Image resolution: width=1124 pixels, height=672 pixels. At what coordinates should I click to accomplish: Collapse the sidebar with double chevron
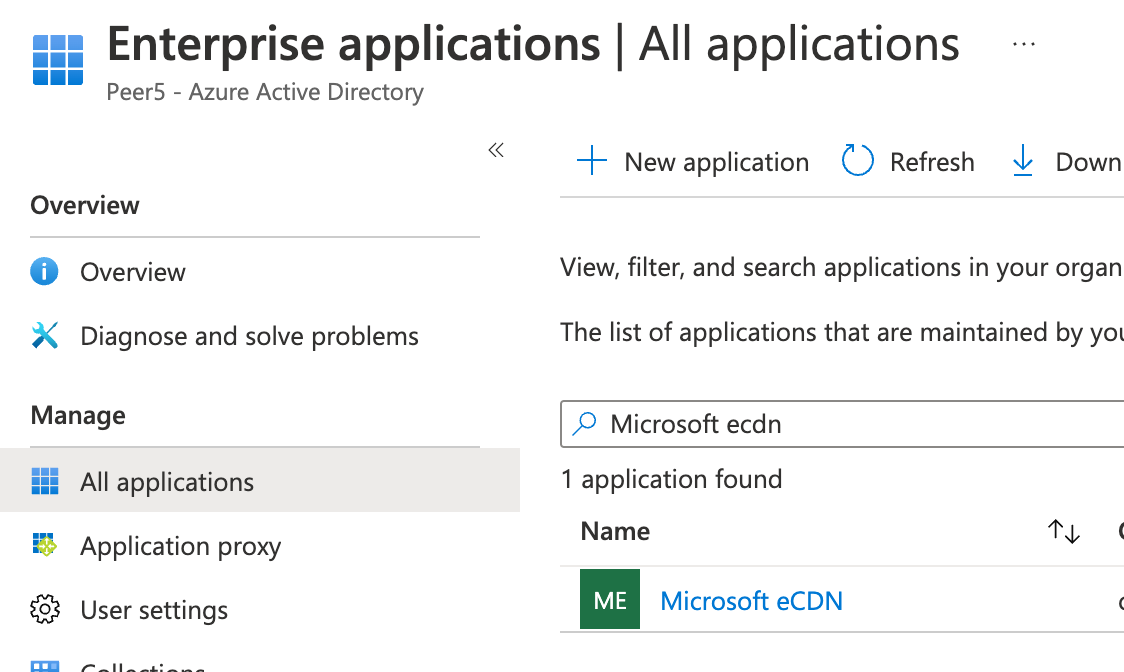click(496, 150)
